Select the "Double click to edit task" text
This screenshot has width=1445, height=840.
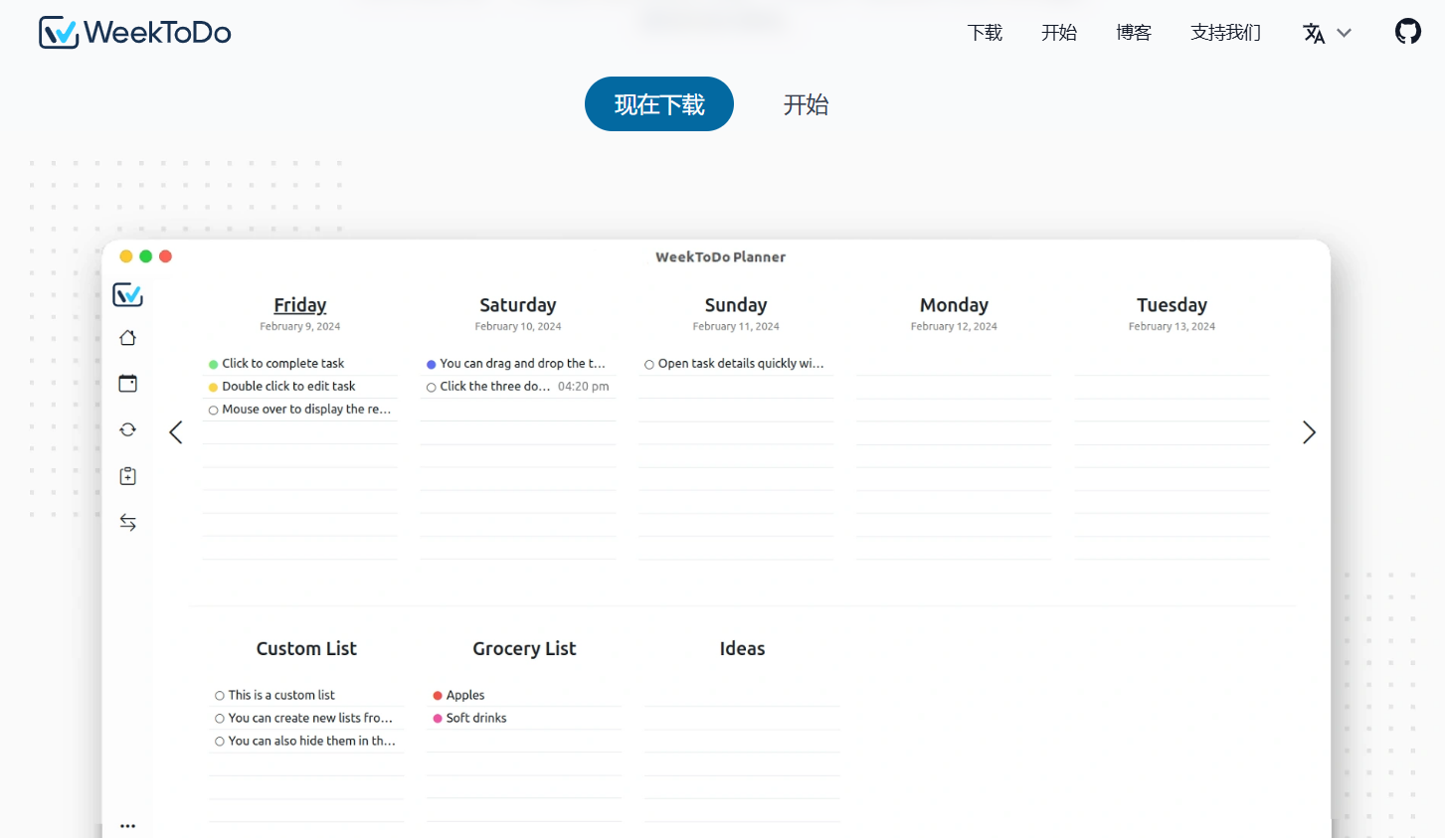[288, 387]
